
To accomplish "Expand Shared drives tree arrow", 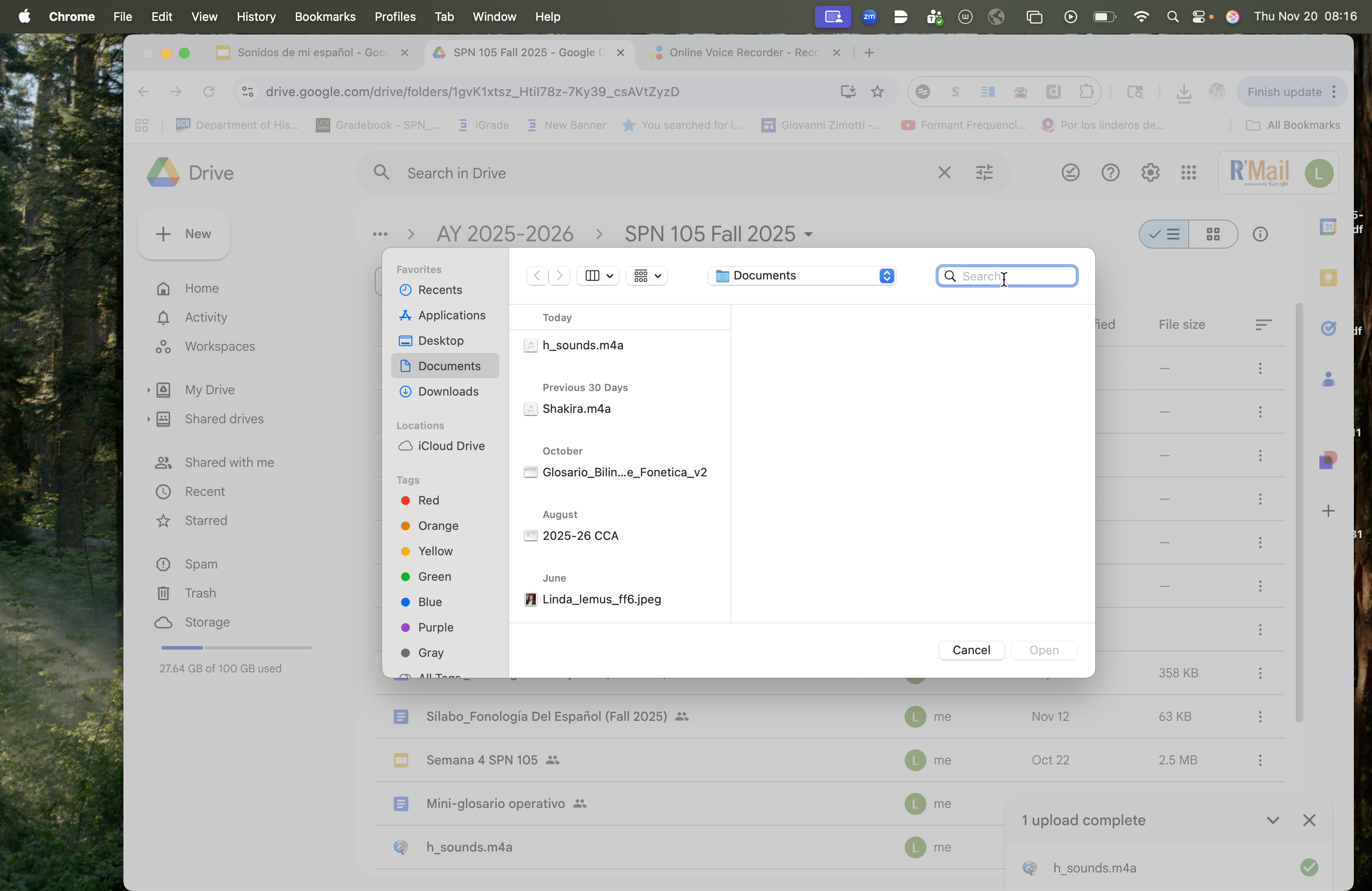I will (148, 419).
